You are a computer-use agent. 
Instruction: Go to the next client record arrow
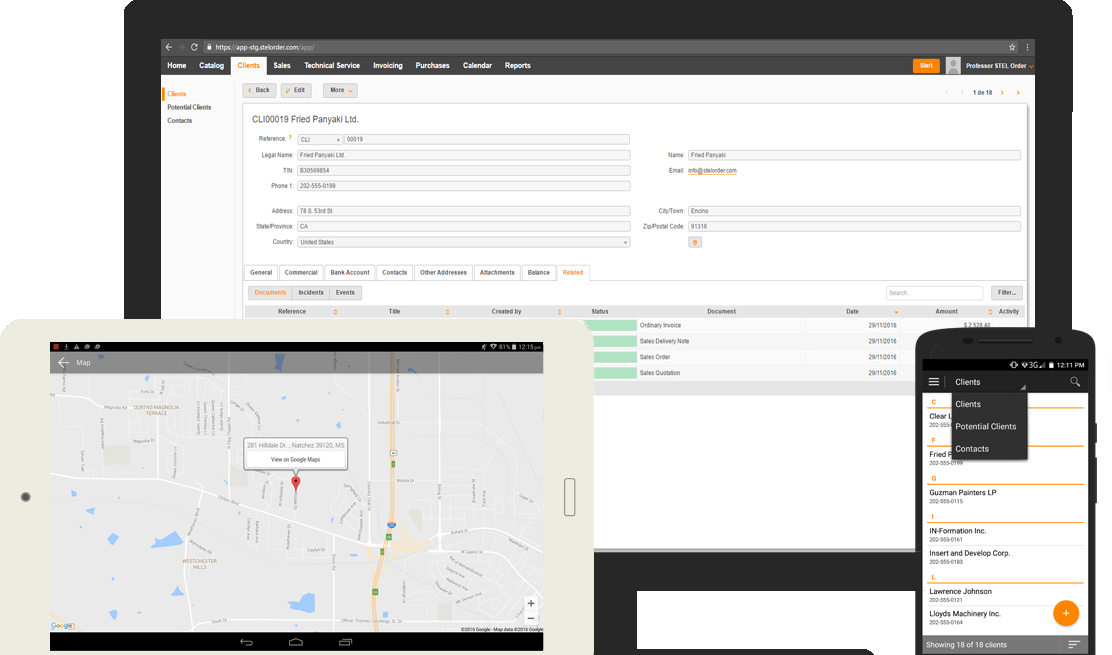1002,93
